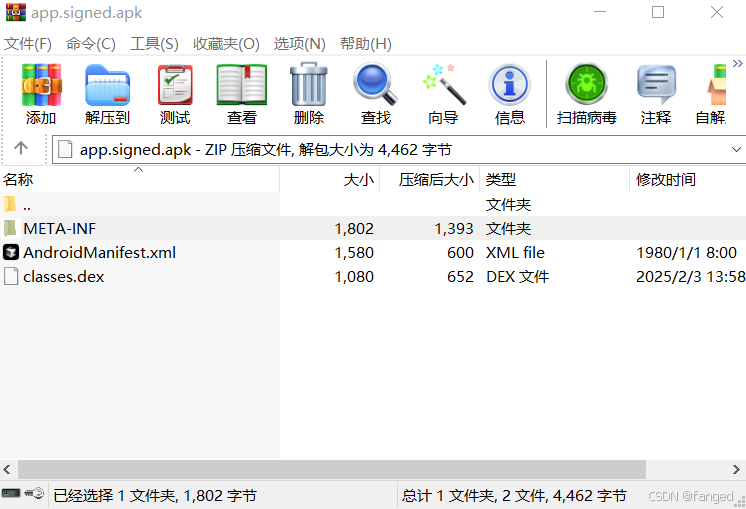This screenshot has height=509, width=746.
Task: Click the 1,080 size of classes.dex
Action: pyautogui.click(x=354, y=276)
